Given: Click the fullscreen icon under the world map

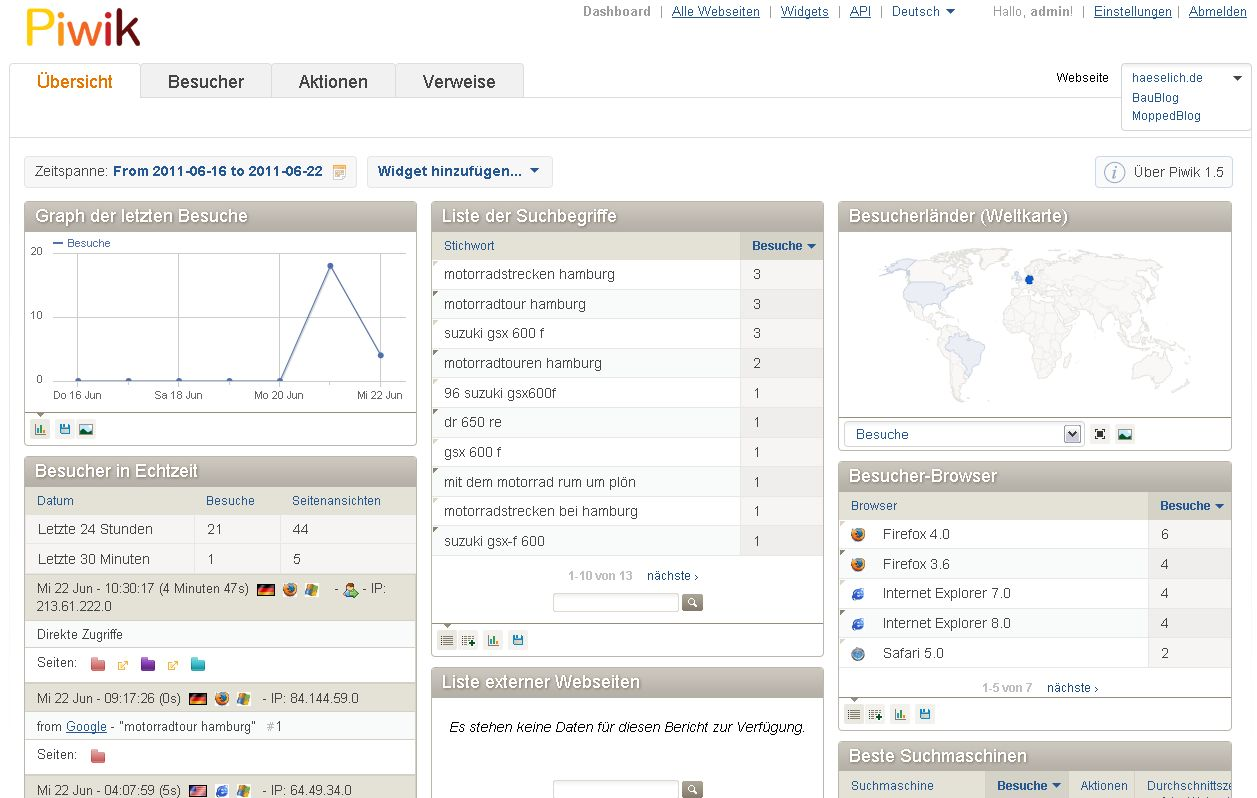Looking at the screenshot, I should pos(1100,435).
